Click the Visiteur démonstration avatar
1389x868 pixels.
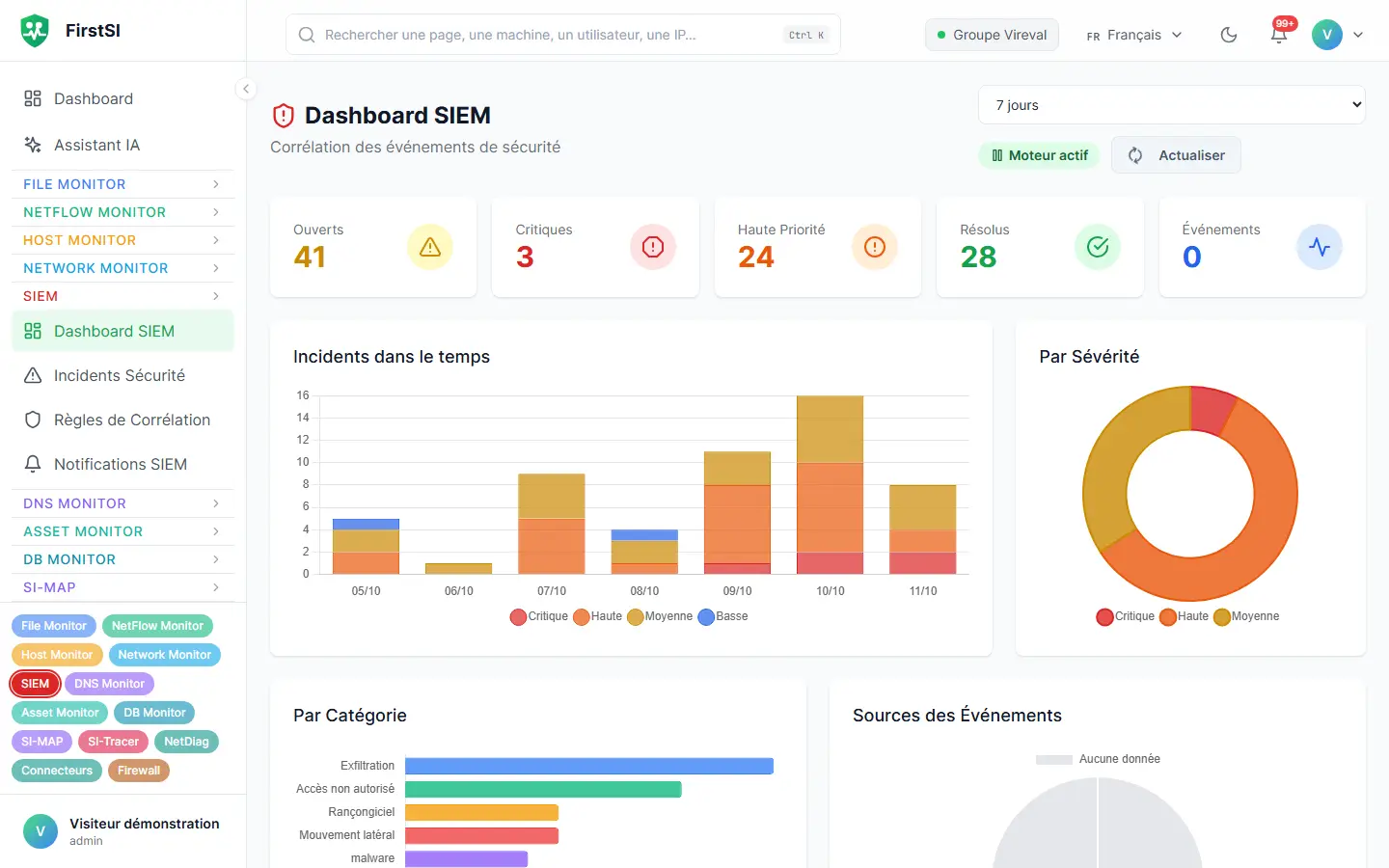tap(41, 831)
